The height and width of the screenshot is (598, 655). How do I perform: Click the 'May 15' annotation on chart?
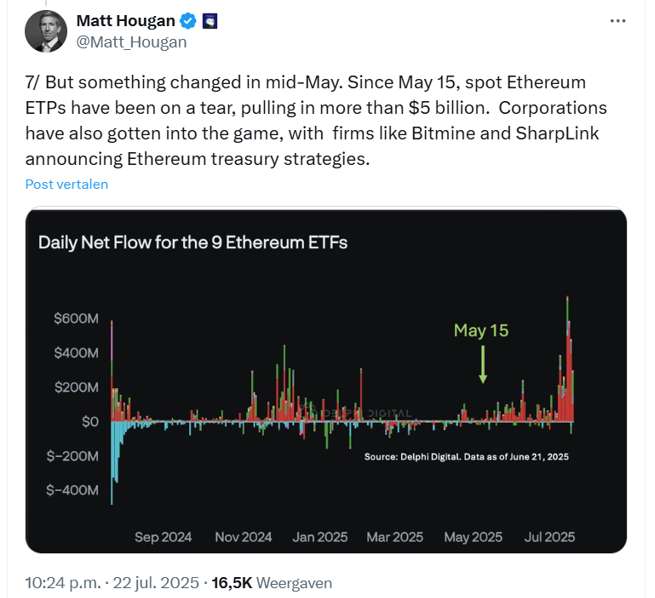[481, 330]
